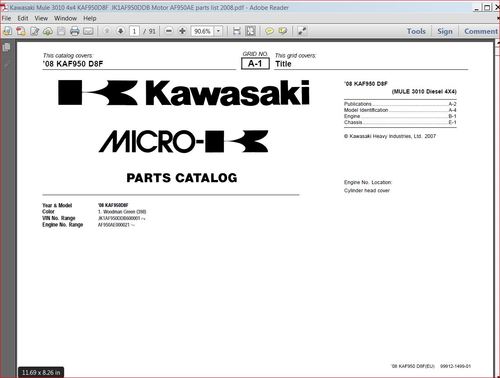The width and height of the screenshot is (500, 378).
Task: Click the zoom field showing 90.6%
Action: (x=202, y=31)
